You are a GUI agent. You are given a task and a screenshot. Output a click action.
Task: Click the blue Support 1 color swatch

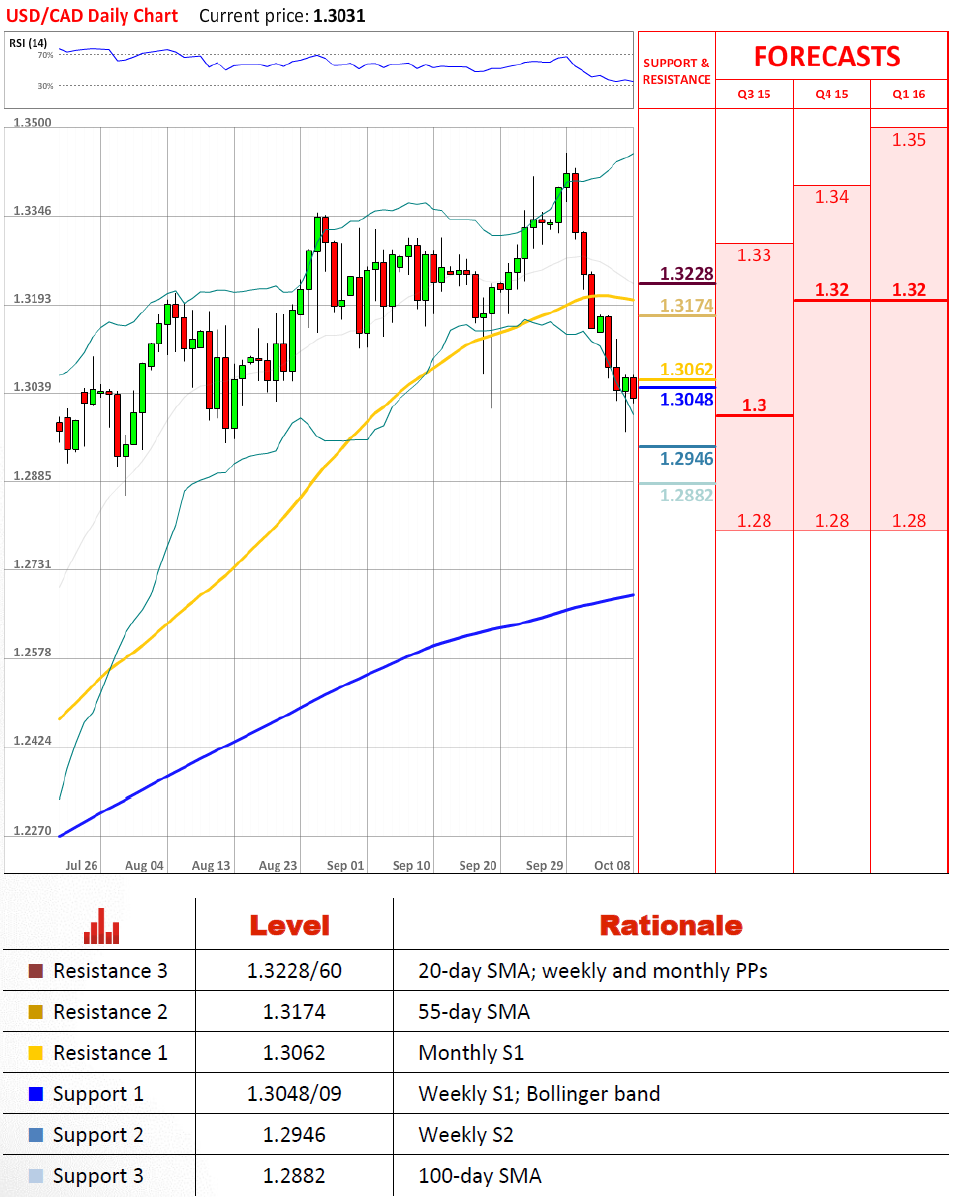pos(36,1094)
